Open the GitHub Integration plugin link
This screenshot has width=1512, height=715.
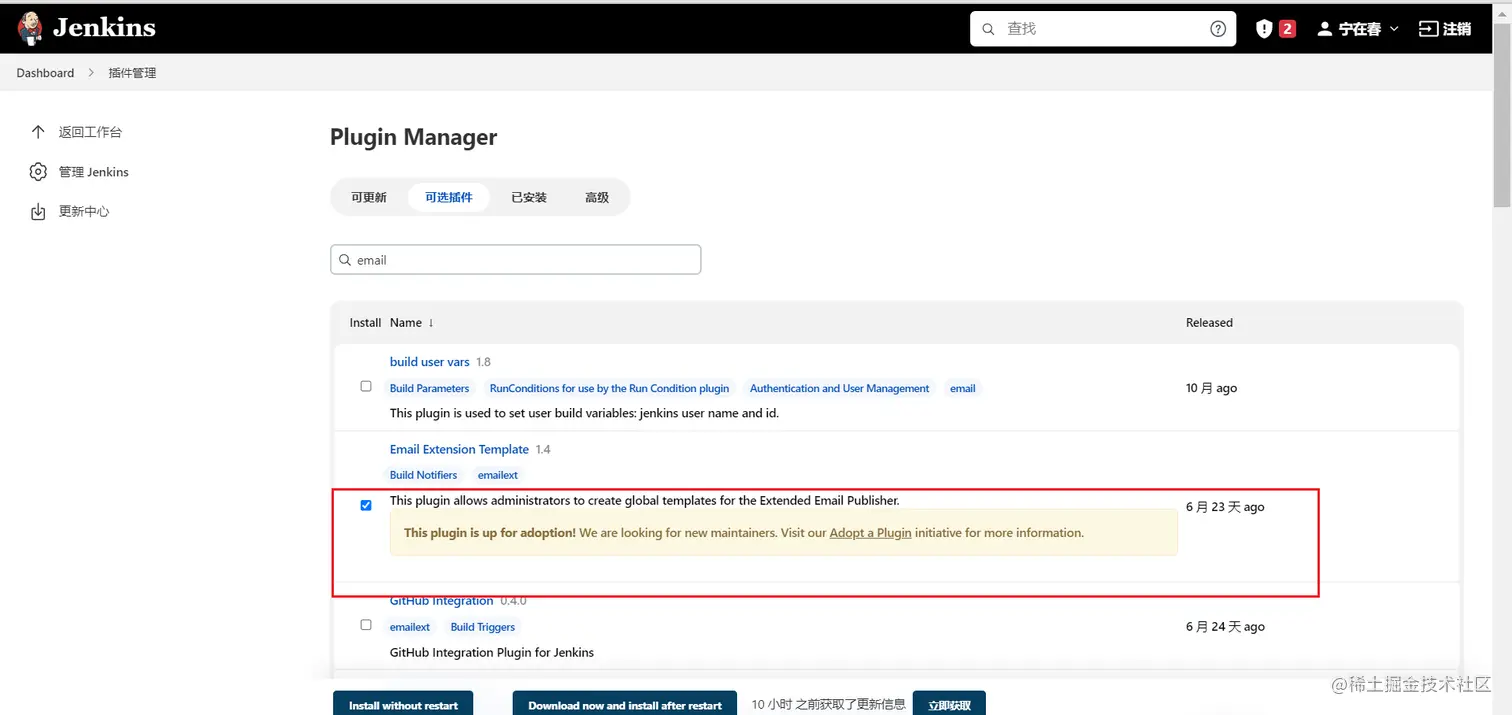click(441, 601)
